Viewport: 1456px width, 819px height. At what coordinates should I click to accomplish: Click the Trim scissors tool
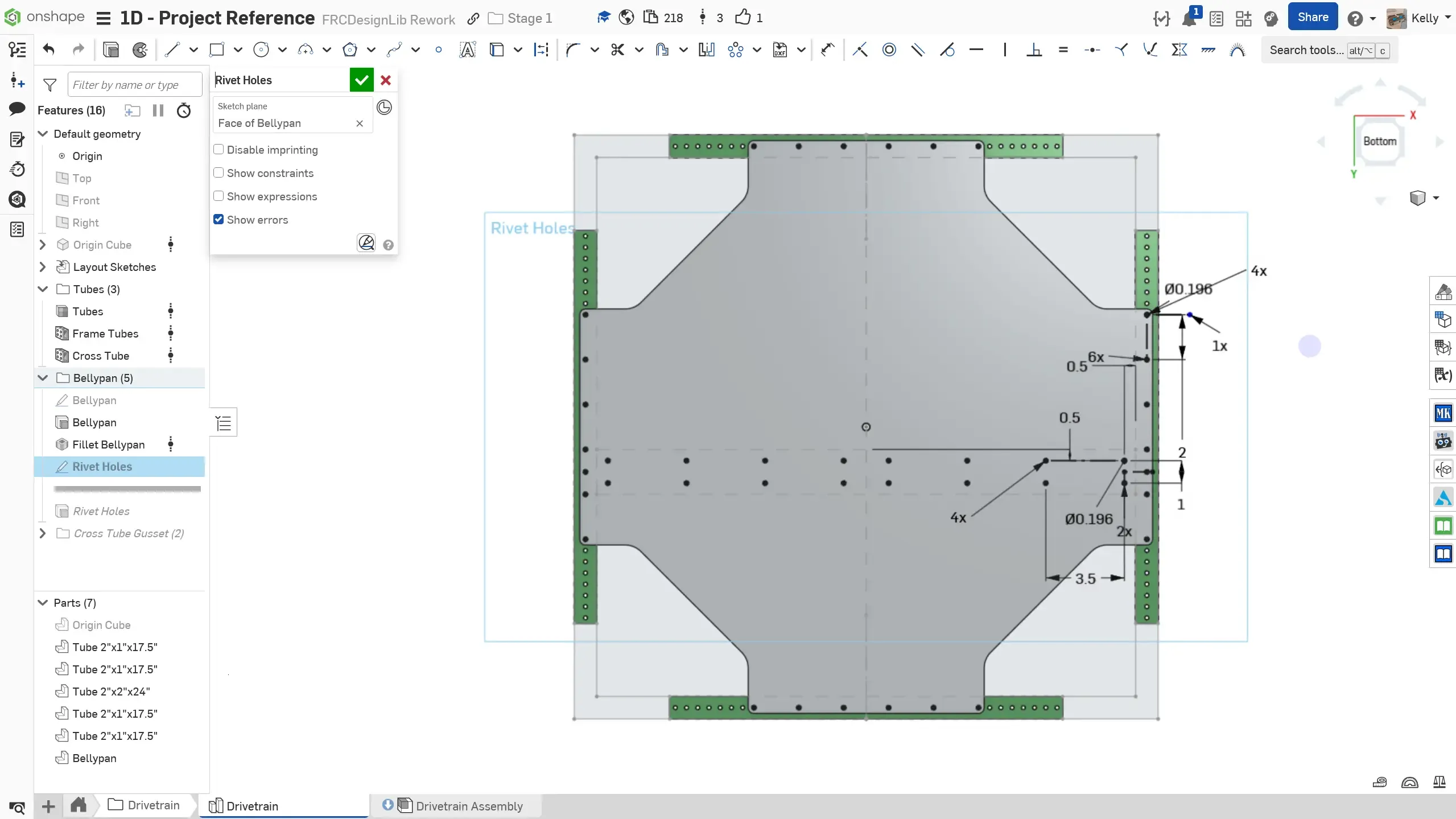[617, 50]
